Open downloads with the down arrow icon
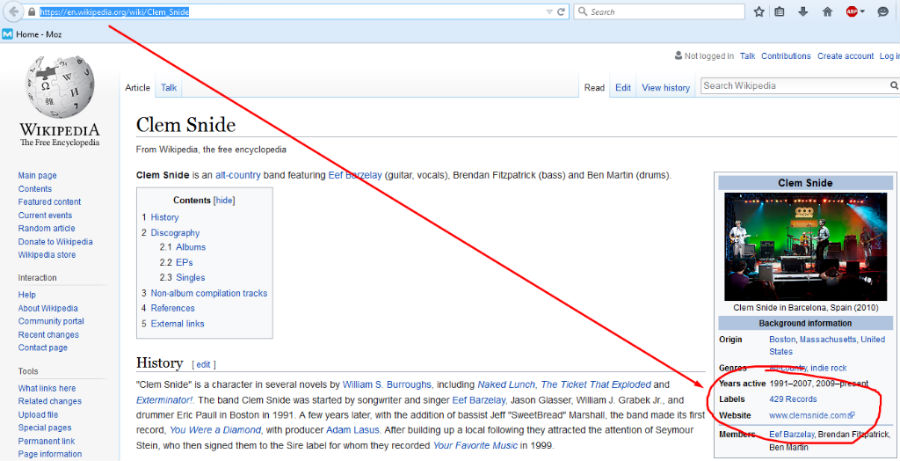This screenshot has height=461, width=900. [803, 11]
